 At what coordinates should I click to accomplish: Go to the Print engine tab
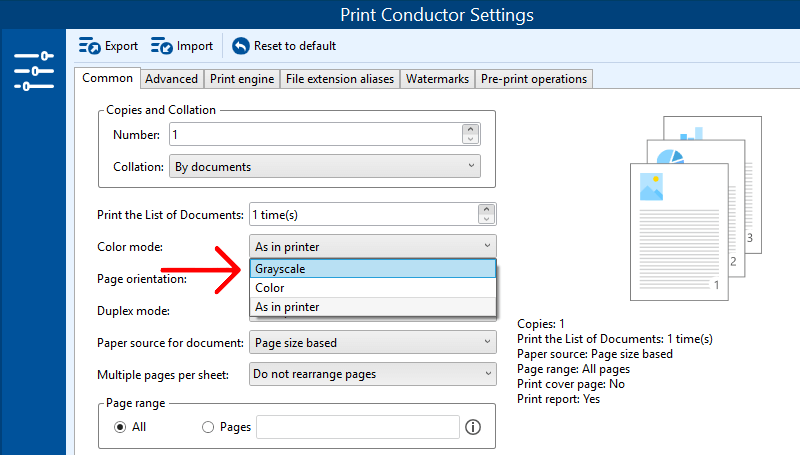(242, 79)
